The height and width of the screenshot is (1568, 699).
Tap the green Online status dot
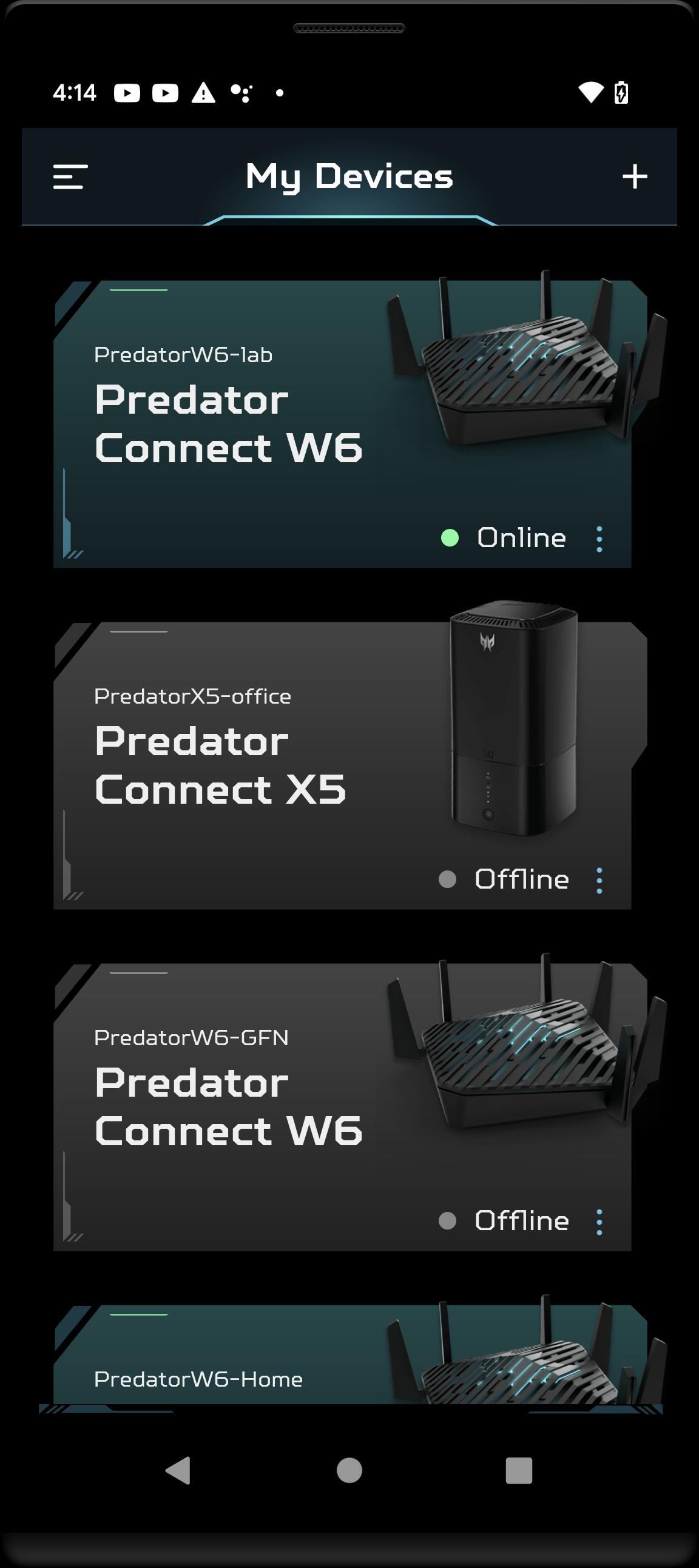click(450, 537)
